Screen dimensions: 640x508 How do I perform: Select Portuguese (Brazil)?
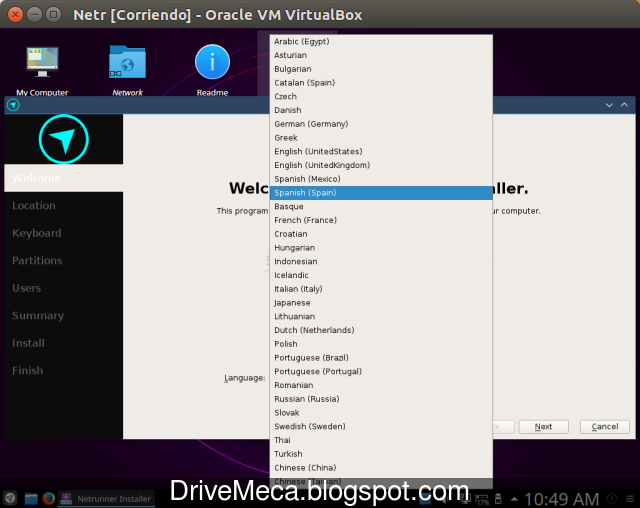(x=381, y=357)
